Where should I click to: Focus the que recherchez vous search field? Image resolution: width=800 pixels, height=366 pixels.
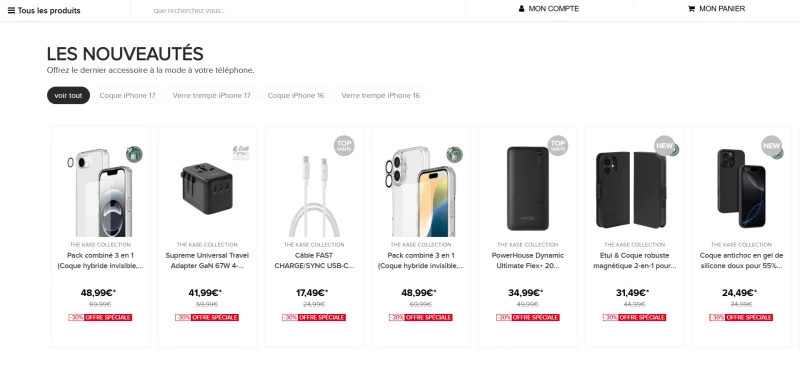tap(298, 10)
